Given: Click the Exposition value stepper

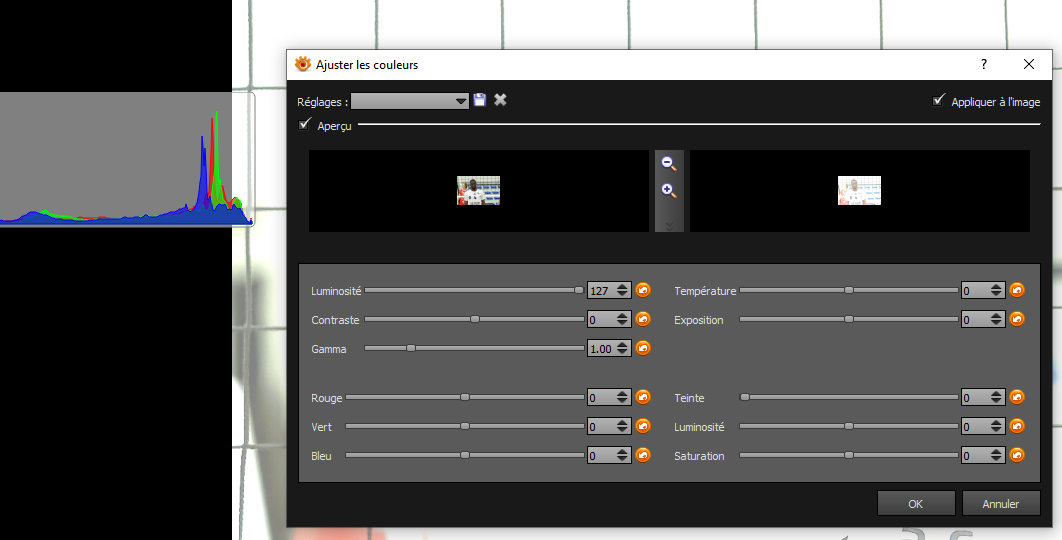Looking at the screenshot, I should tap(983, 320).
